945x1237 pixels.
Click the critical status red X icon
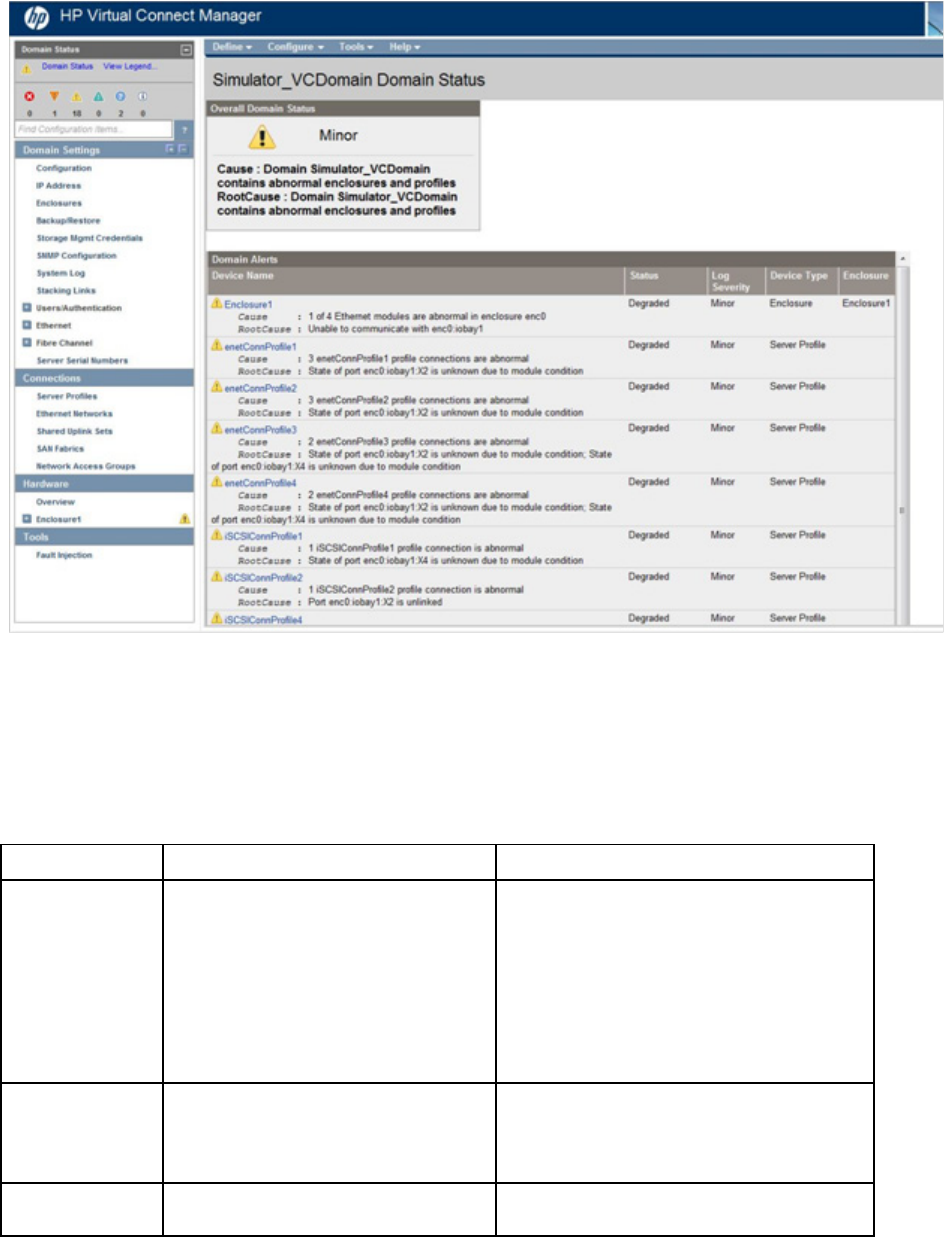[x=29, y=98]
